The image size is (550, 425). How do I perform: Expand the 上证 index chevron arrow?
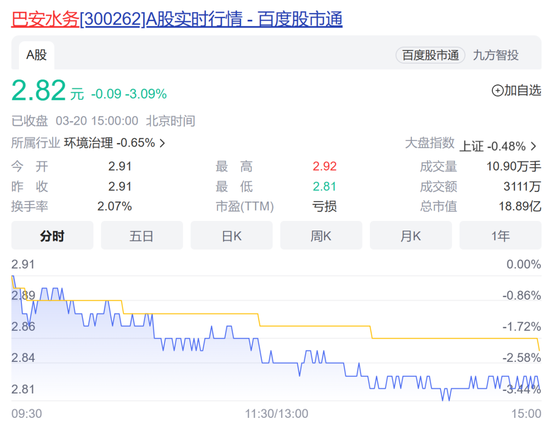[534, 146]
